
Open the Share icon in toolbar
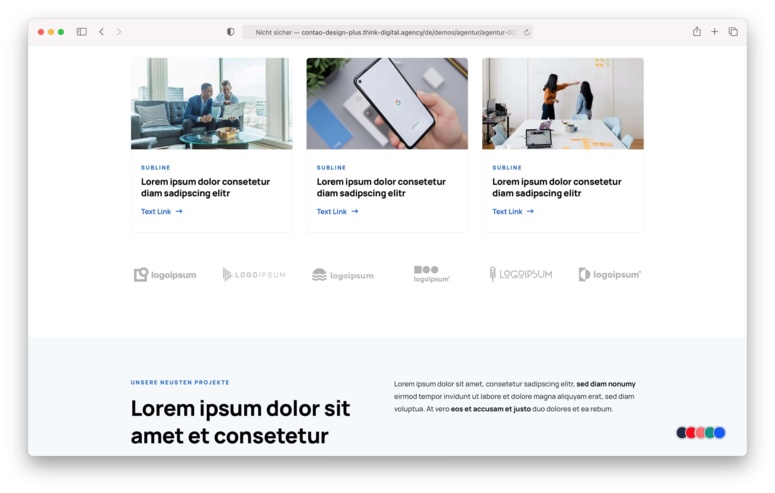click(696, 32)
